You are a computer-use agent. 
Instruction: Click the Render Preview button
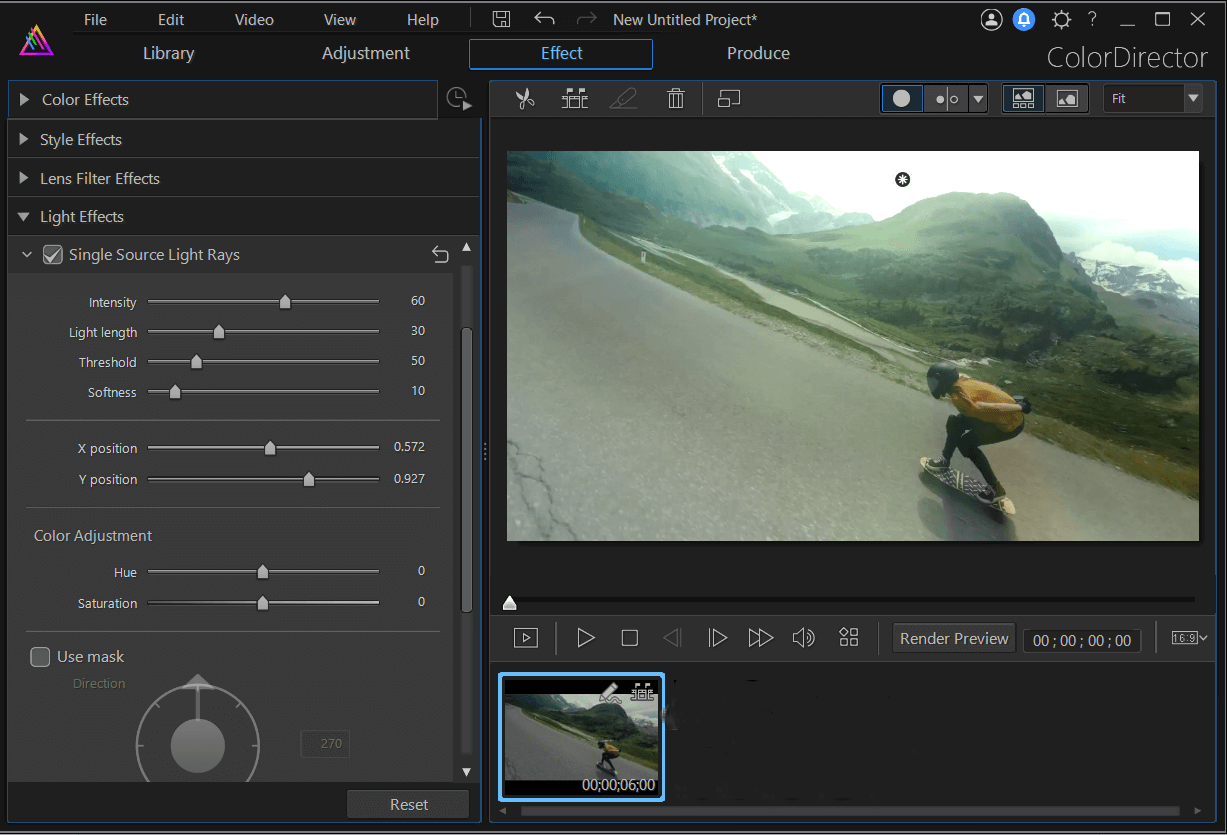[x=954, y=639]
